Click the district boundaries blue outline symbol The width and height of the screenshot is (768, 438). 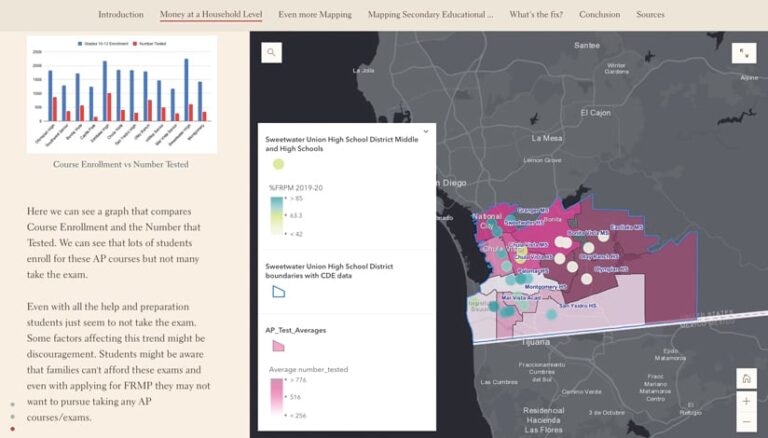279,291
